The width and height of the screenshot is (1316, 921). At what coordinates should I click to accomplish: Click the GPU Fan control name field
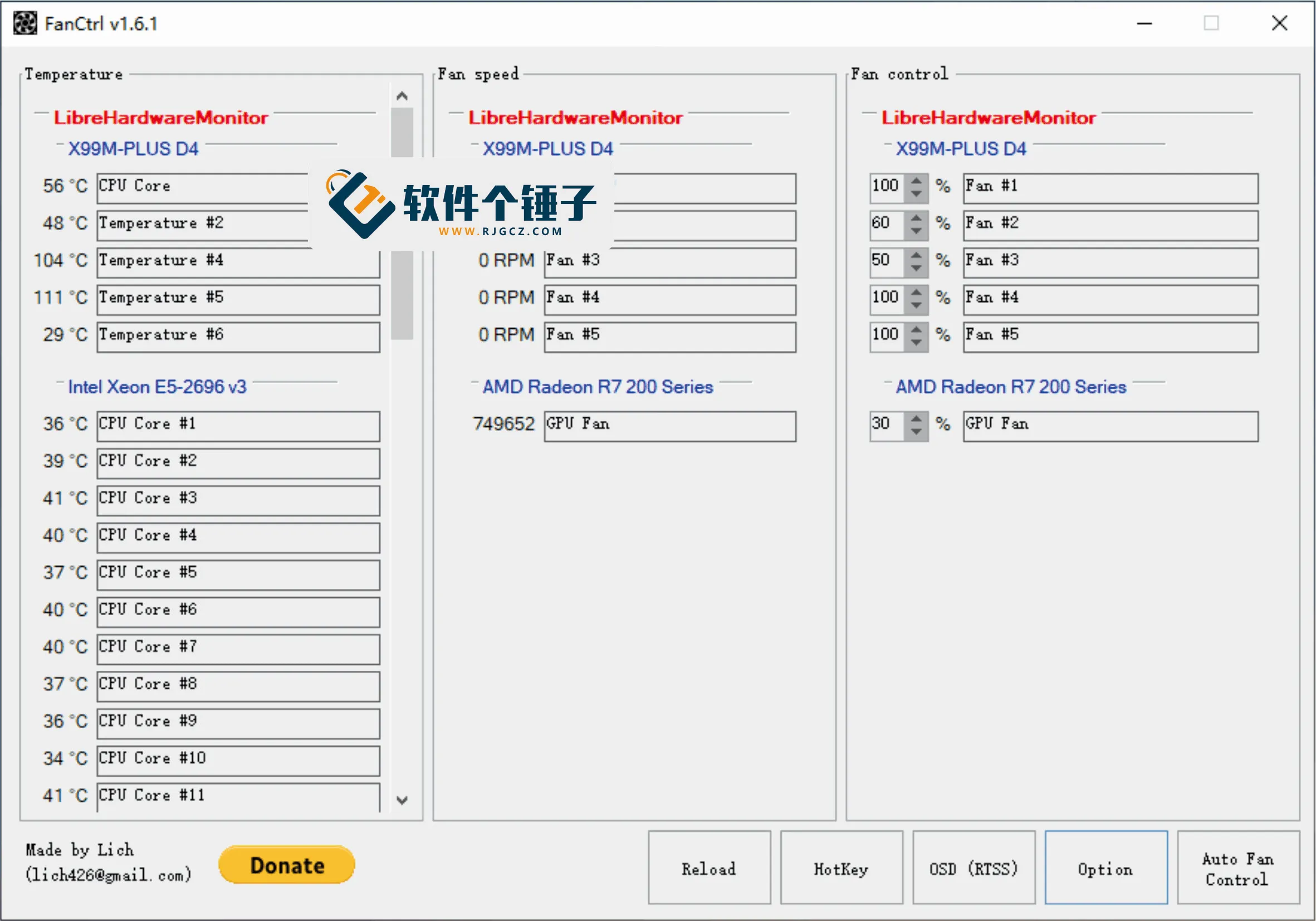coord(1111,426)
